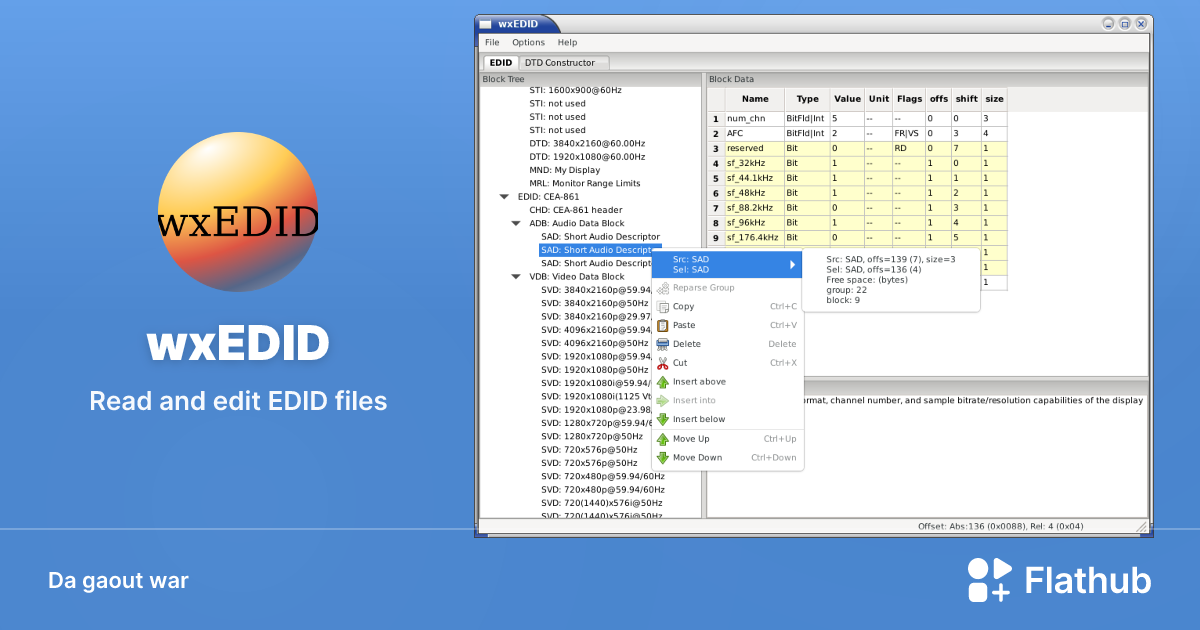Switch to the DTD Constructor tab

(563, 62)
